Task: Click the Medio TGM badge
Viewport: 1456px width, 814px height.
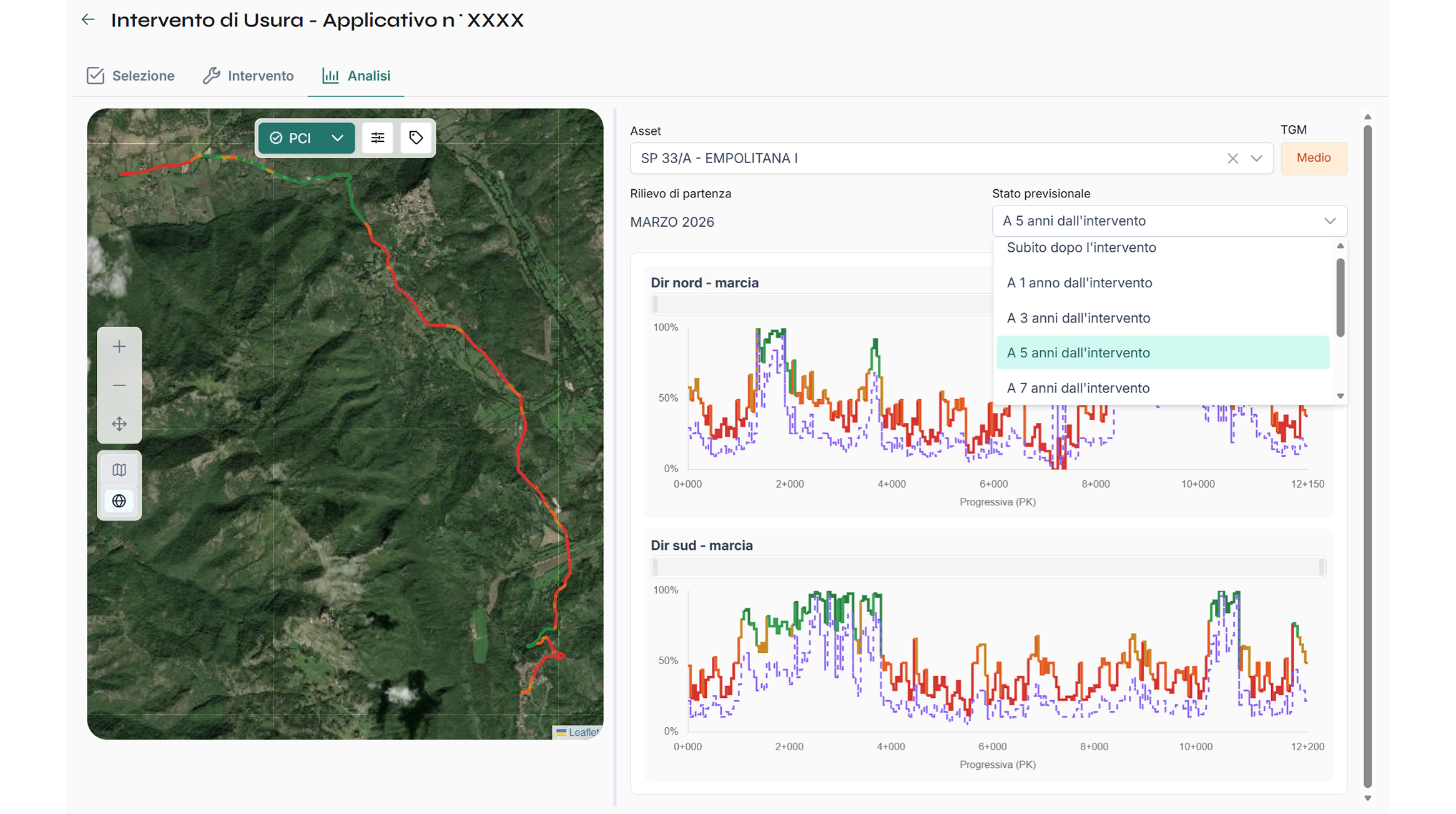Action: pyautogui.click(x=1314, y=158)
